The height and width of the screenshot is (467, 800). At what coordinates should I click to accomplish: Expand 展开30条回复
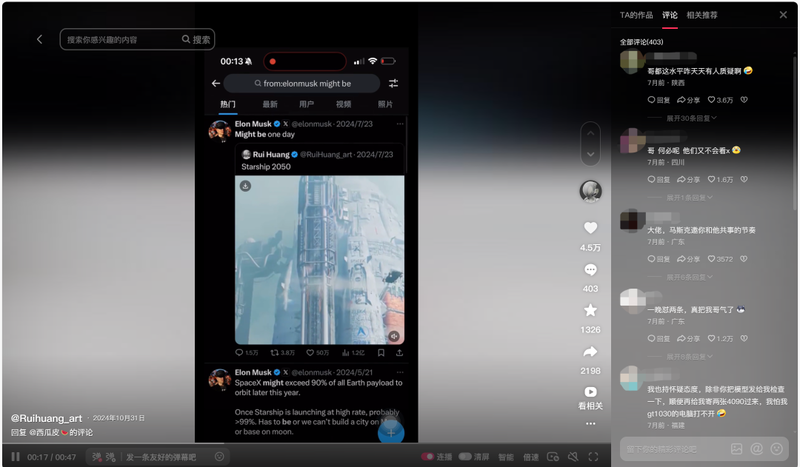point(691,118)
